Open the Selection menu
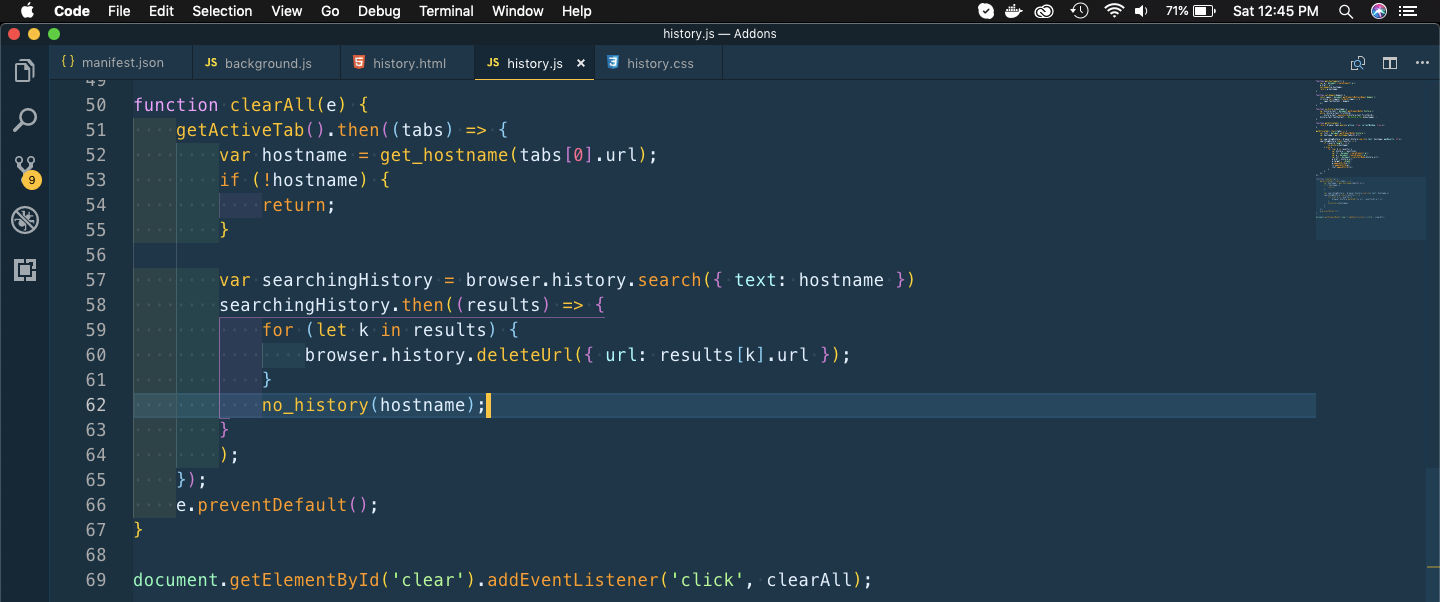This screenshot has width=1440, height=602. click(222, 11)
